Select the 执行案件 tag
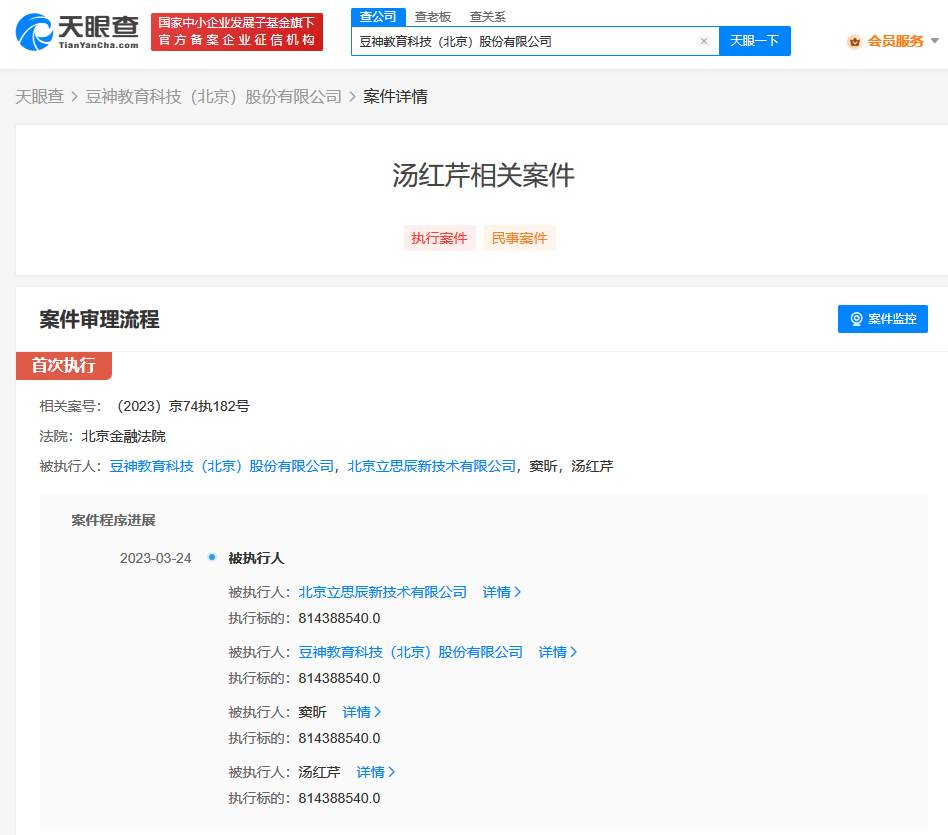This screenshot has height=835, width=948. coord(440,238)
